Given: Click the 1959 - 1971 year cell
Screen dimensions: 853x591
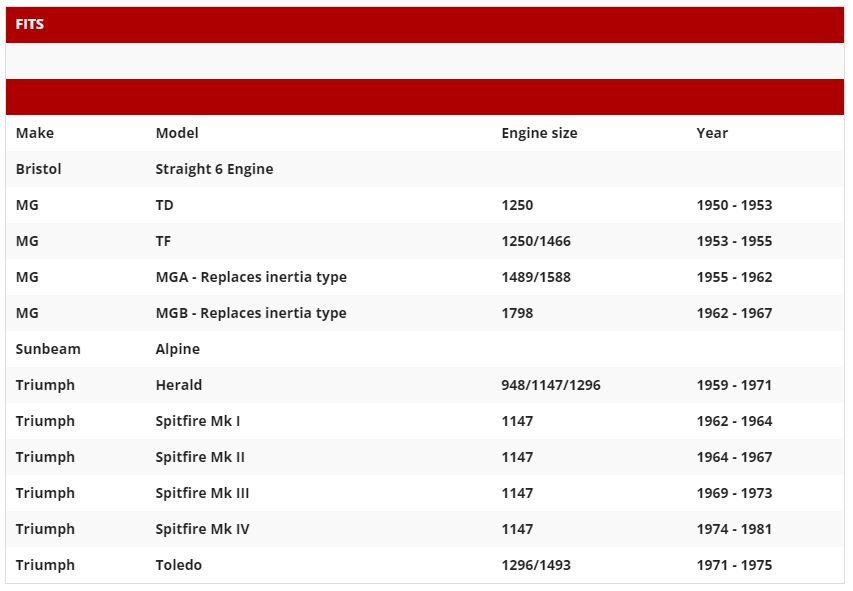Looking at the screenshot, I should pos(734,384).
